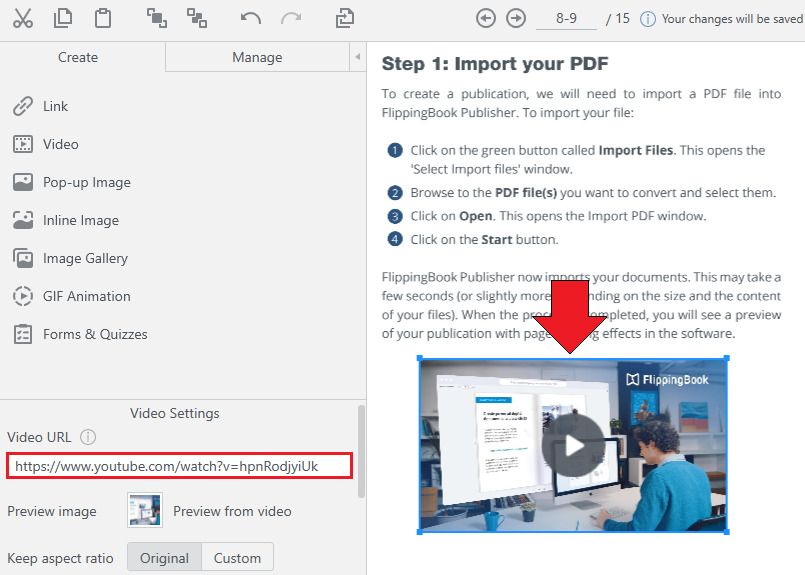Click the 'Preview from video' text
The height and width of the screenshot is (575, 805).
point(232,511)
